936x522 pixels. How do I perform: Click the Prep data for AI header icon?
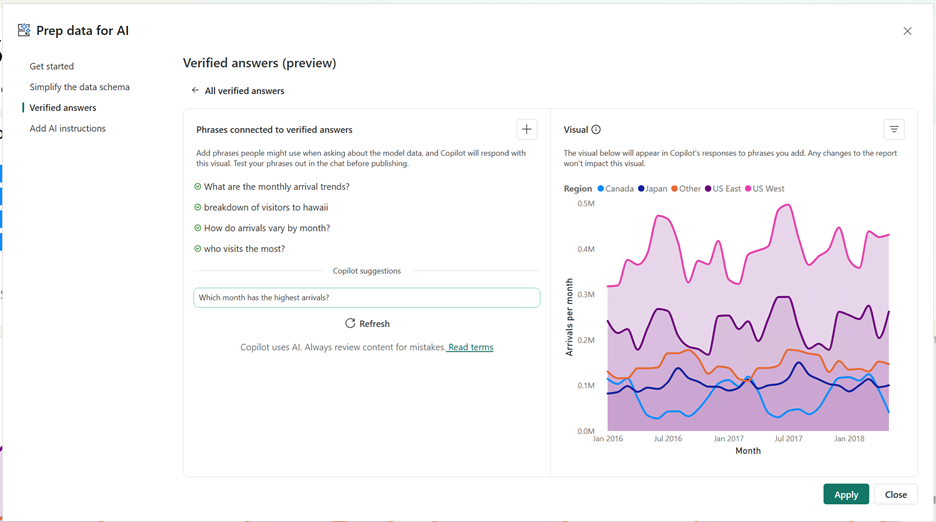(24, 31)
